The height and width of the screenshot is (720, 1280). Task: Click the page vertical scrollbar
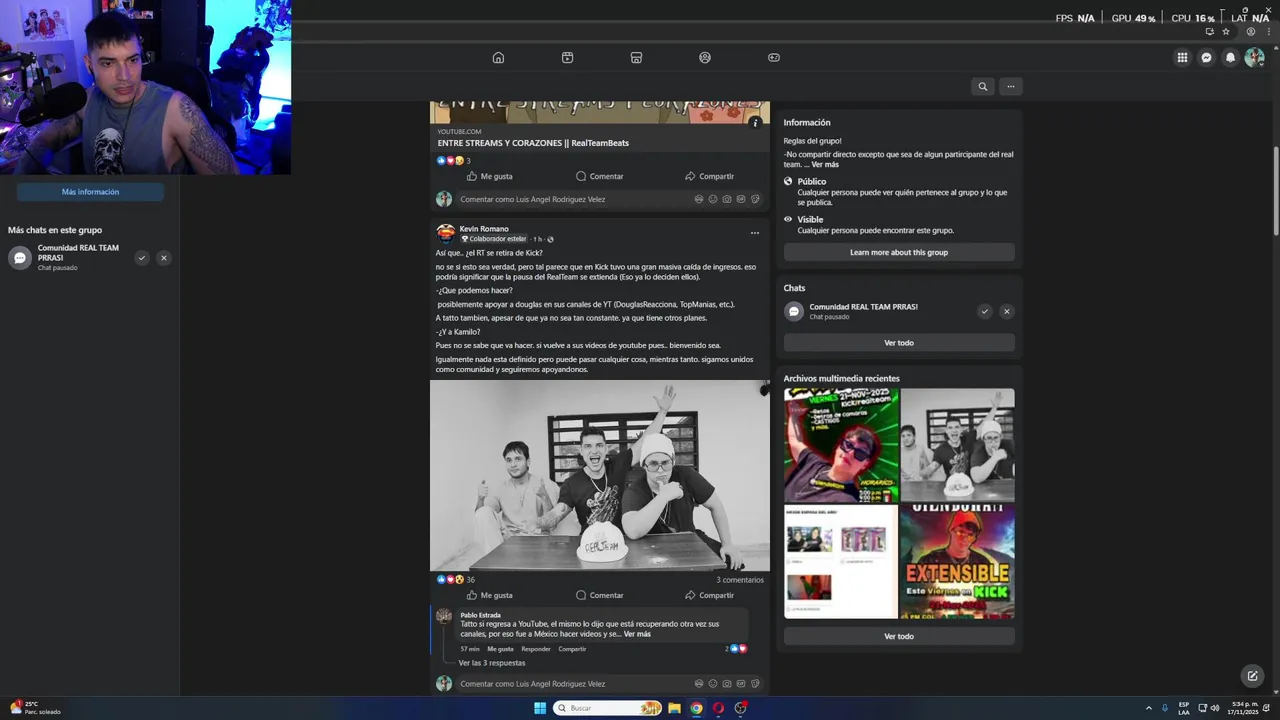(1275, 190)
